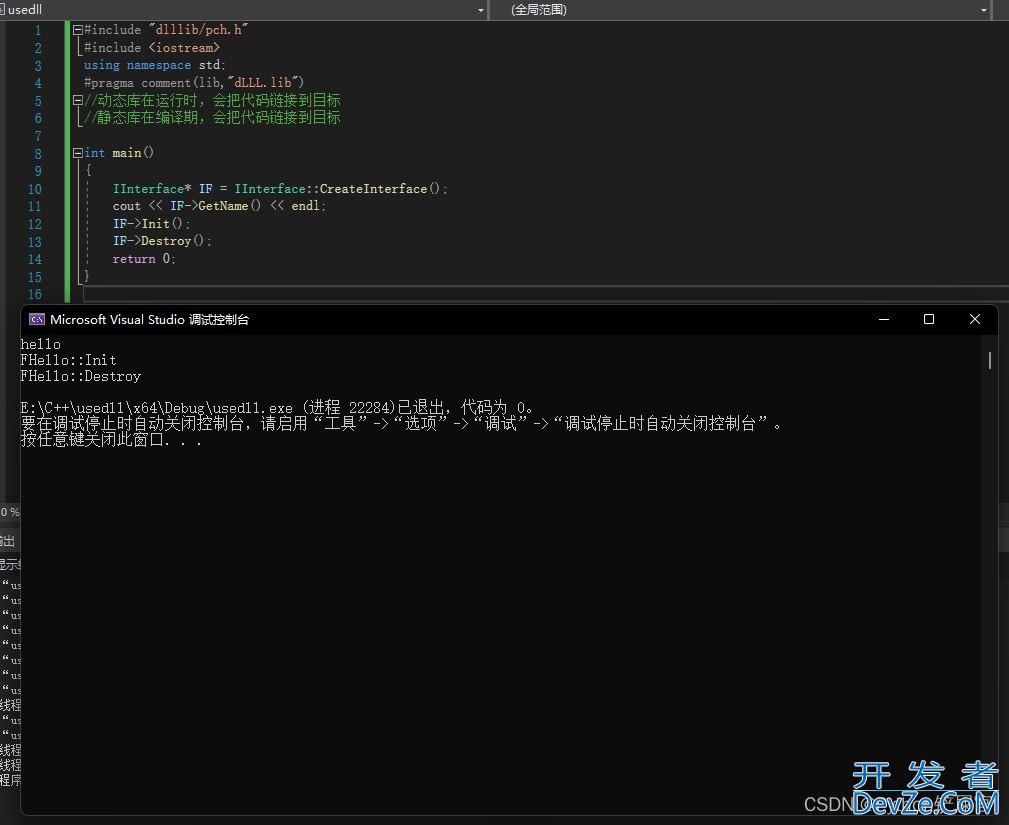Click the 动态库 comment on line 5
The height and width of the screenshot is (825, 1009).
(212, 100)
